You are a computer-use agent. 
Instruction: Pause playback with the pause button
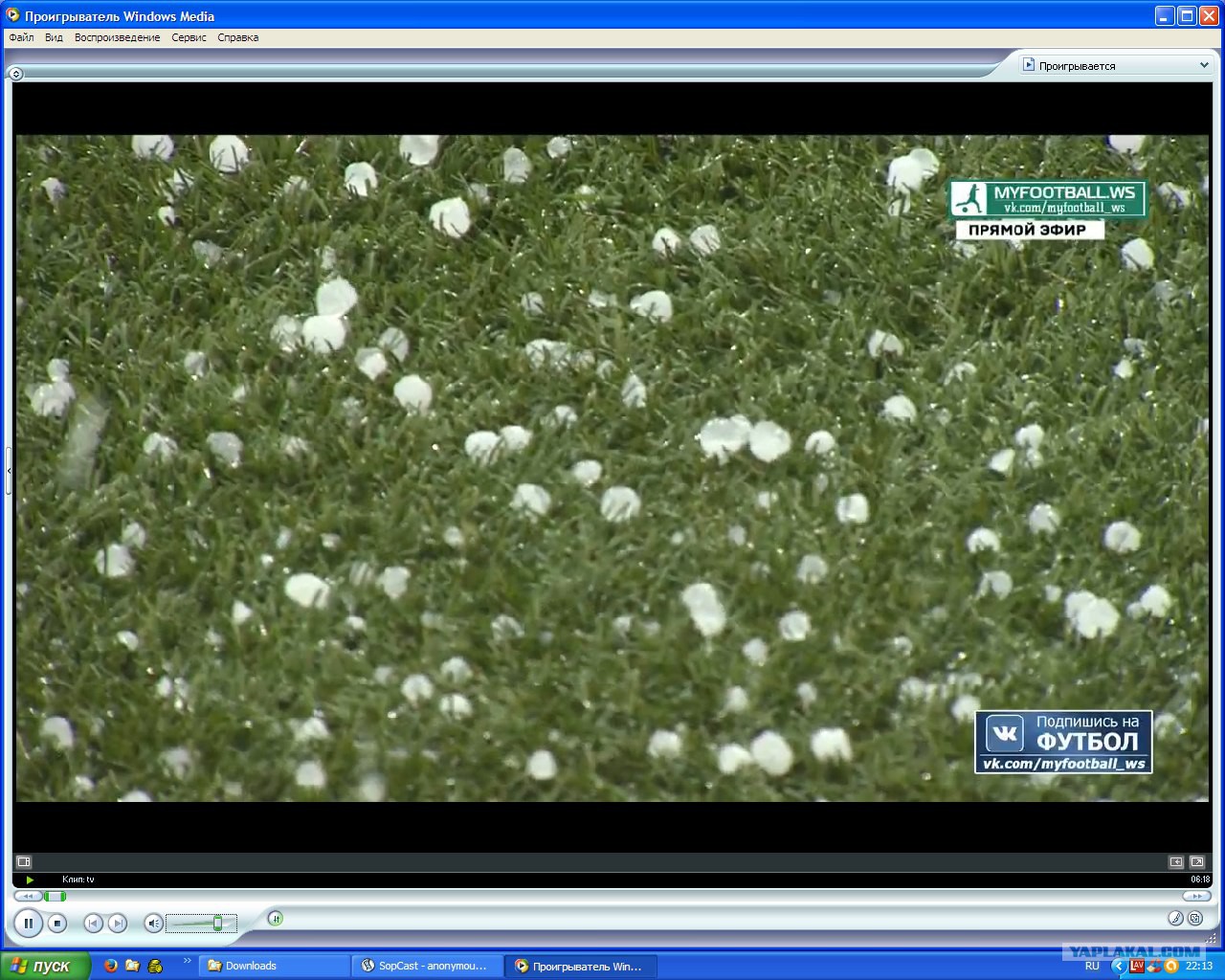tap(29, 924)
